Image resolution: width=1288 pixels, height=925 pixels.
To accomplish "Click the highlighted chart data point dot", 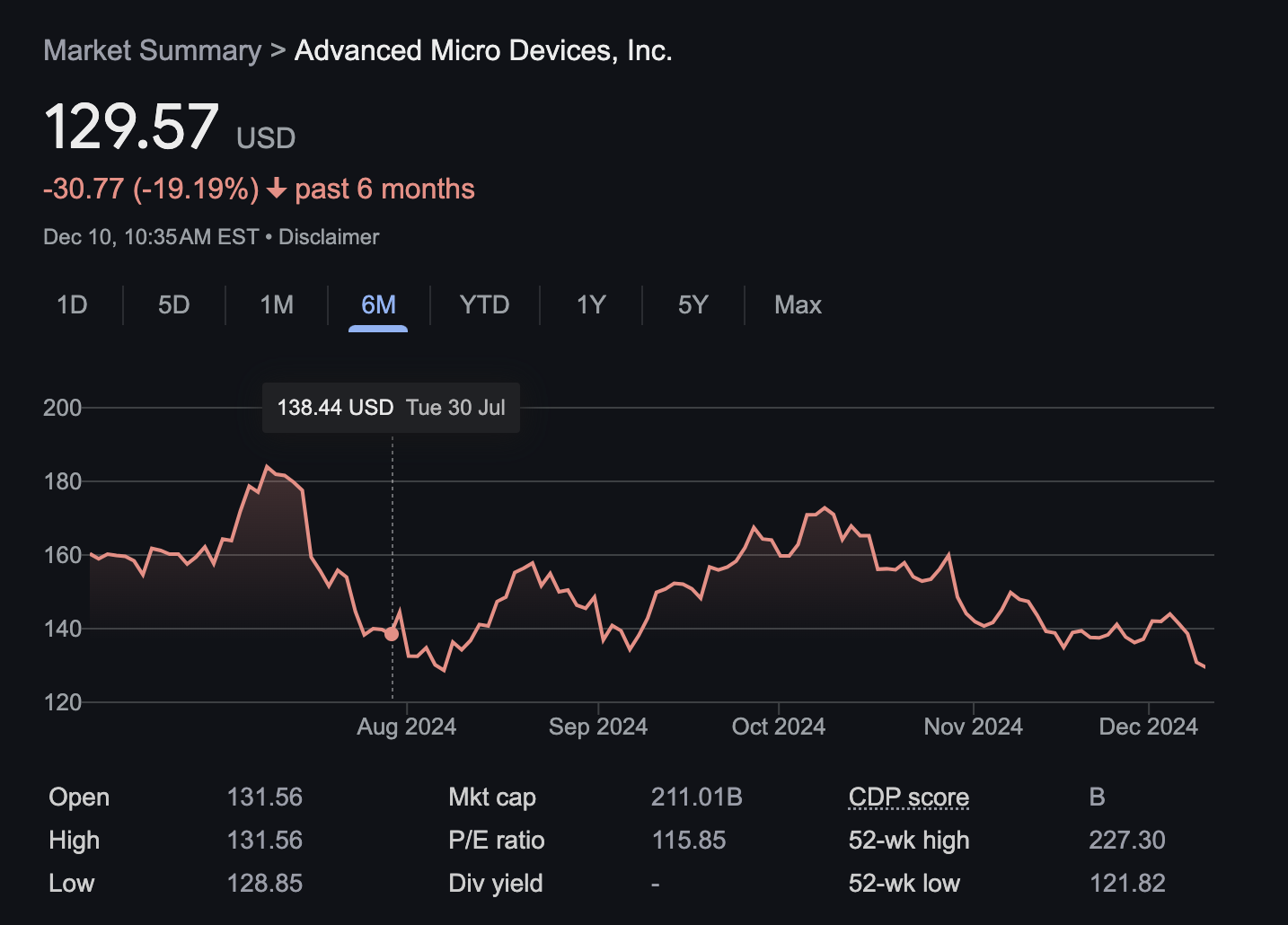I will [392, 634].
